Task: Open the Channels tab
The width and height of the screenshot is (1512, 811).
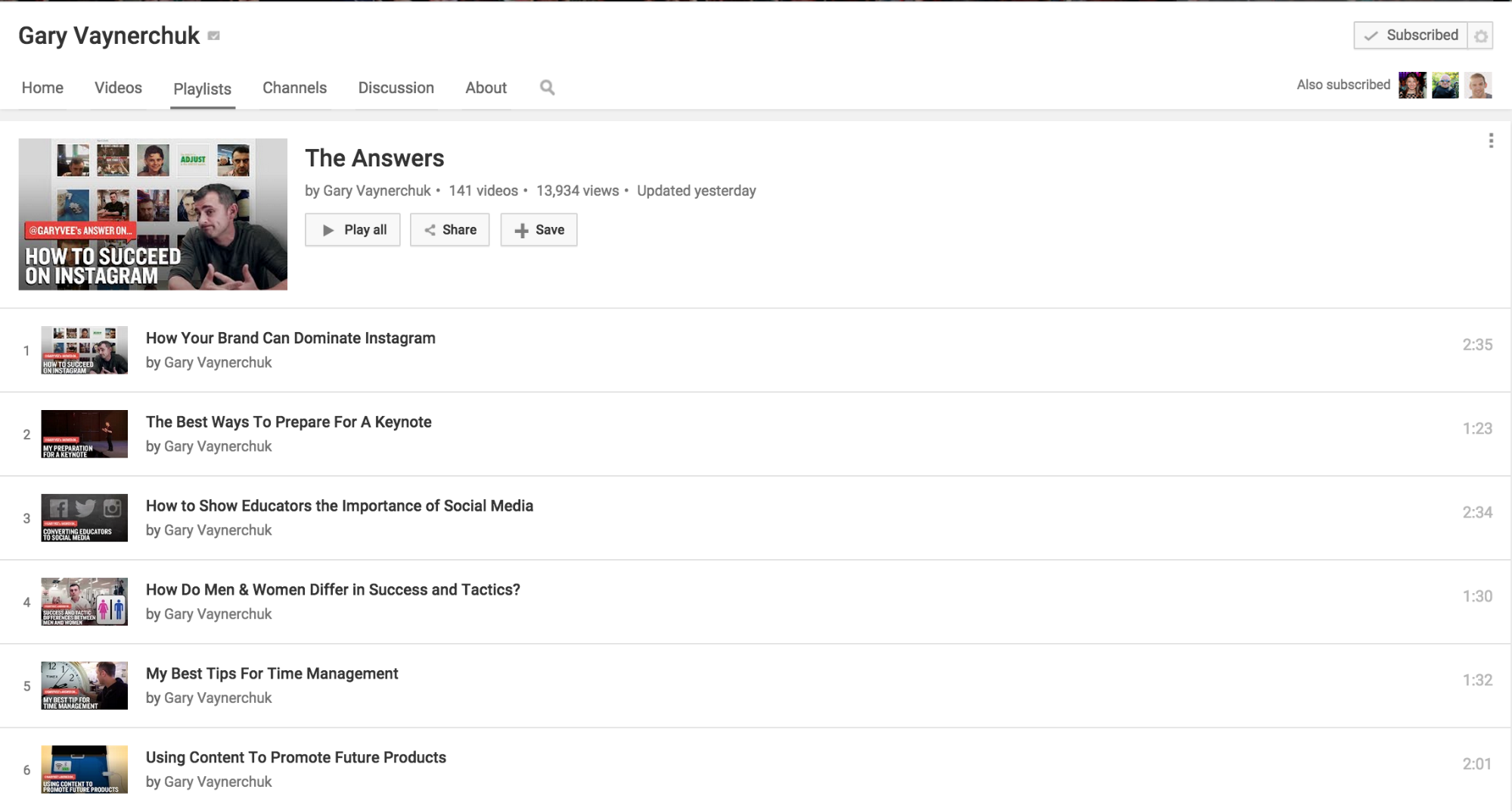Action: [294, 88]
